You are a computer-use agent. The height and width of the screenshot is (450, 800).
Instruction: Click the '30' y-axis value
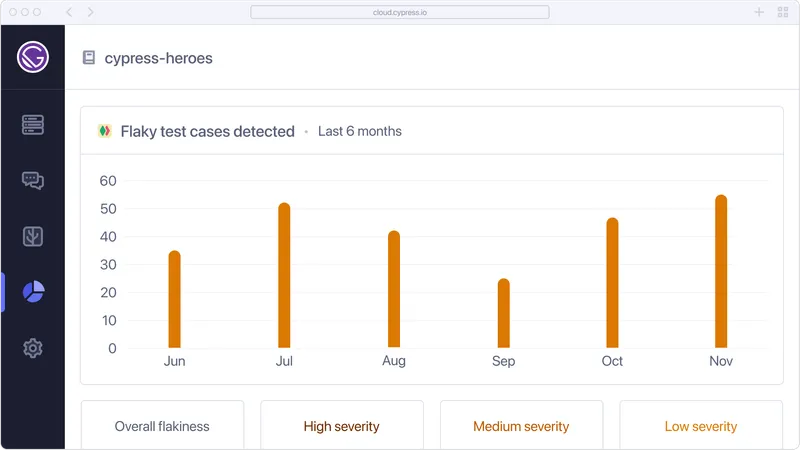(108, 264)
